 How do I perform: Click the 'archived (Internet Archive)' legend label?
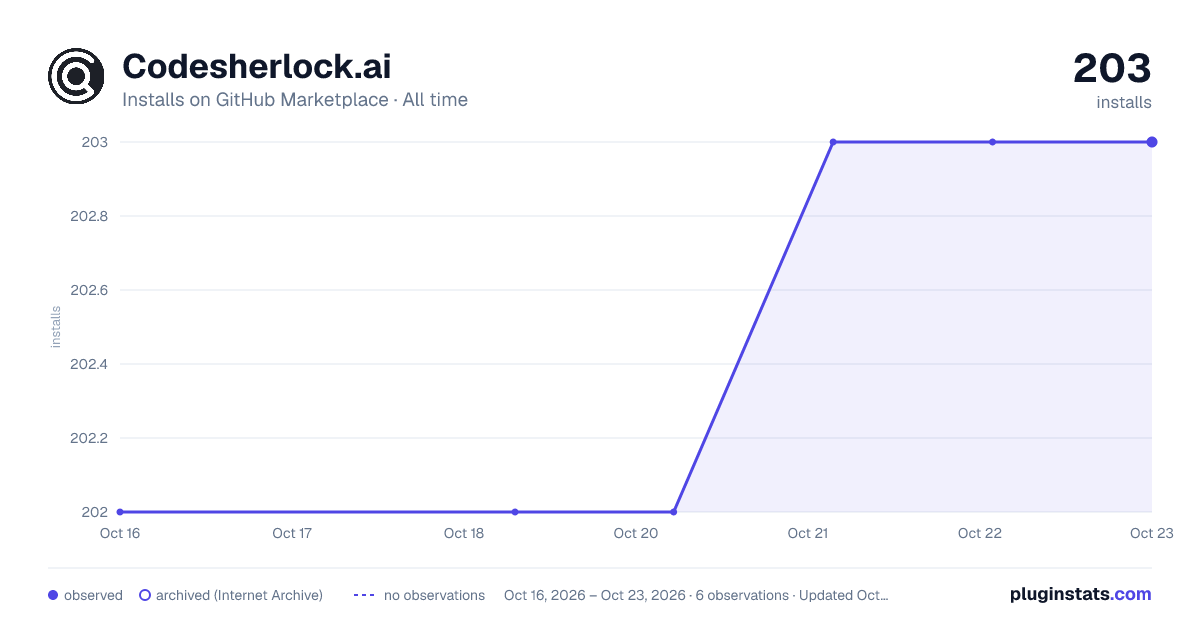[x=239, y=595]
